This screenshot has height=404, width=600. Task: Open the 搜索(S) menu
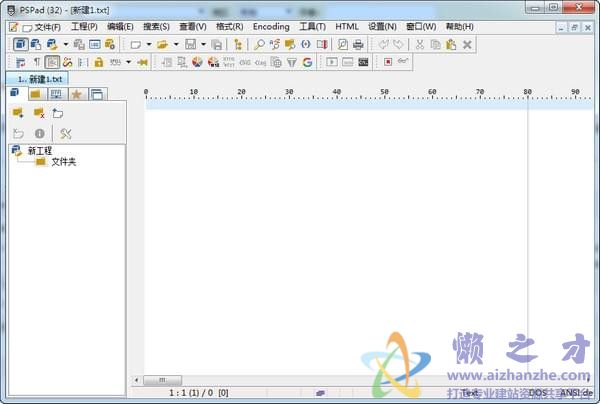pos(156,27)
